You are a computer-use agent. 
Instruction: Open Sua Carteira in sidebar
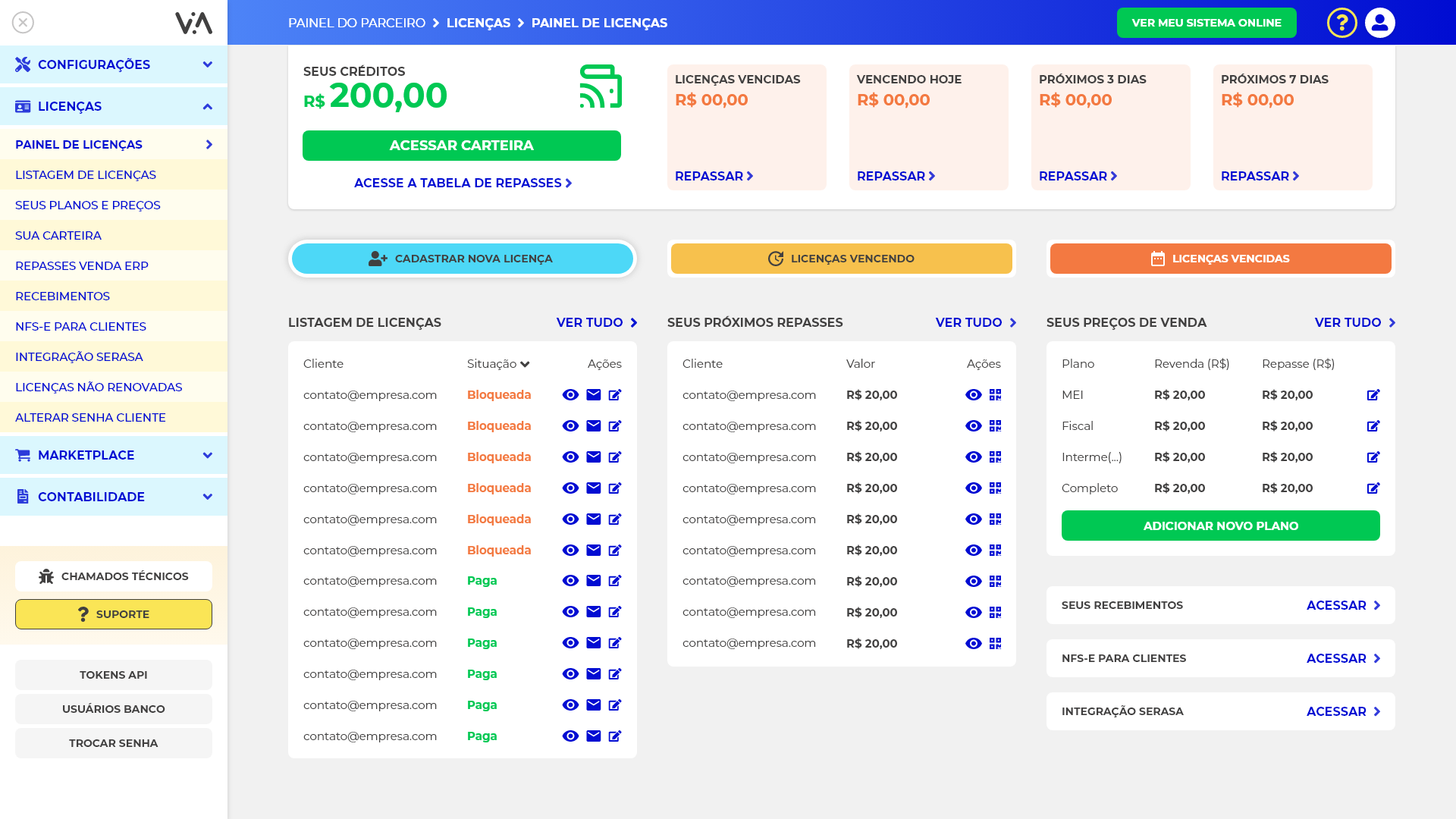[x=114, y=235]
